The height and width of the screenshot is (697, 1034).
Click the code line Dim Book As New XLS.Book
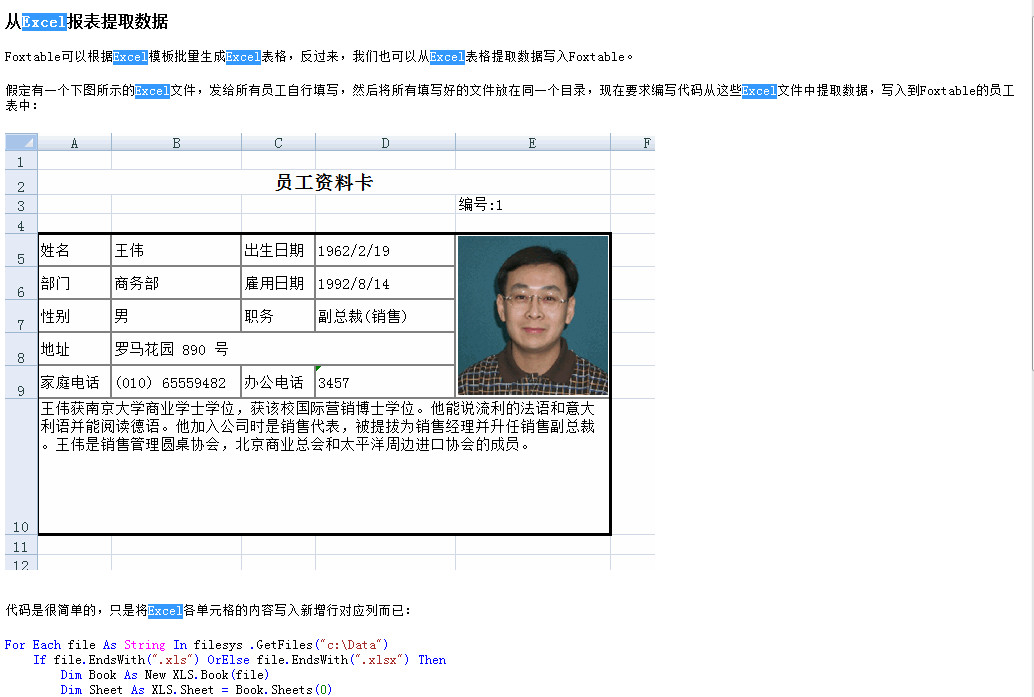coord(165,675)
